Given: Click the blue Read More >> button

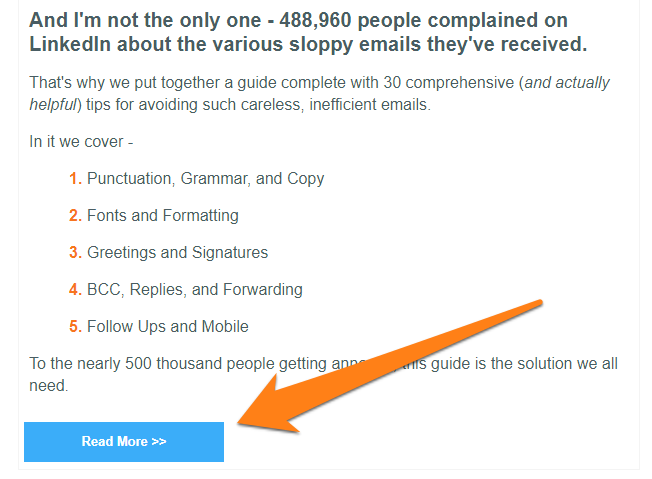Looking at the screenshot, I should (x=124, y=442).
